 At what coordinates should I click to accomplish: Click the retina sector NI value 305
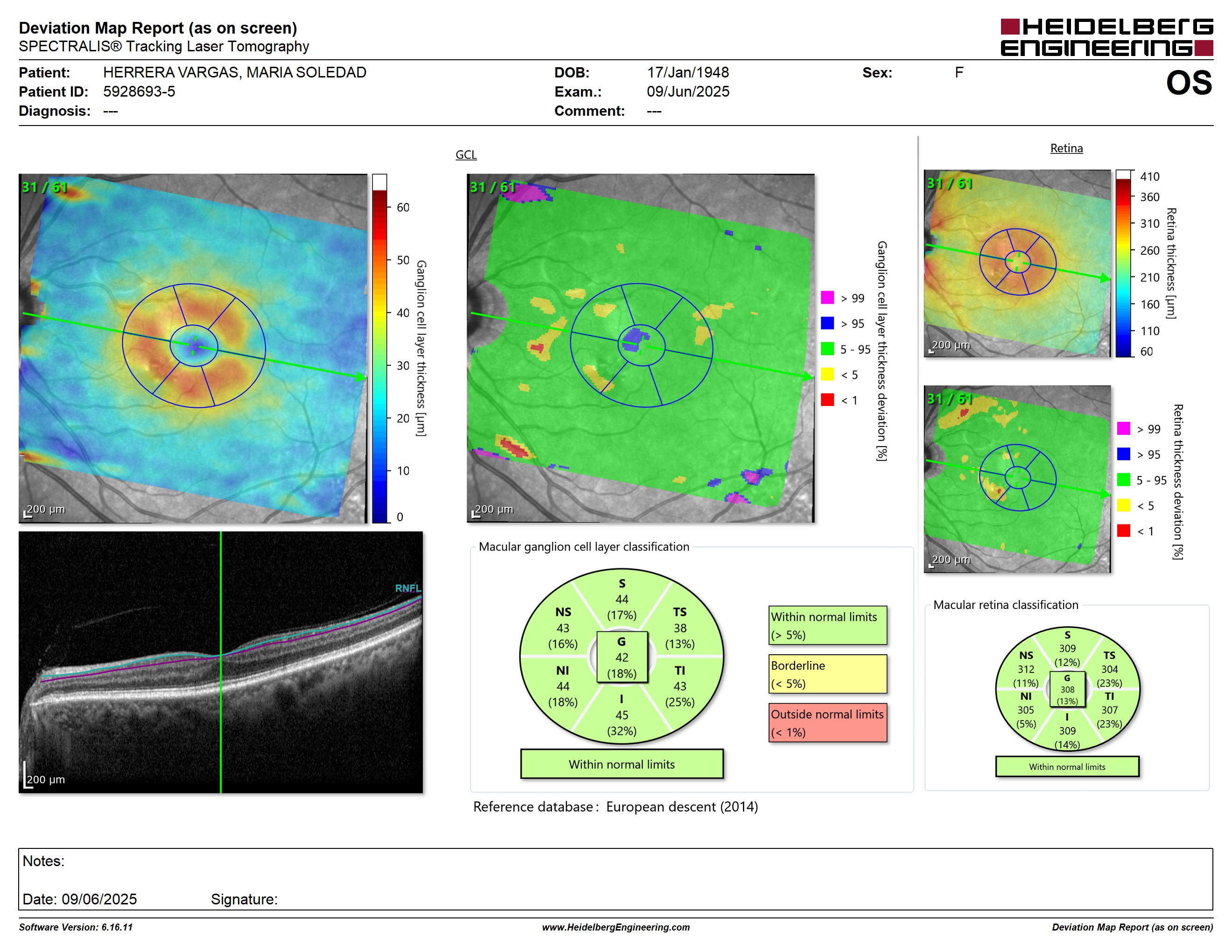click(1026, 710)
